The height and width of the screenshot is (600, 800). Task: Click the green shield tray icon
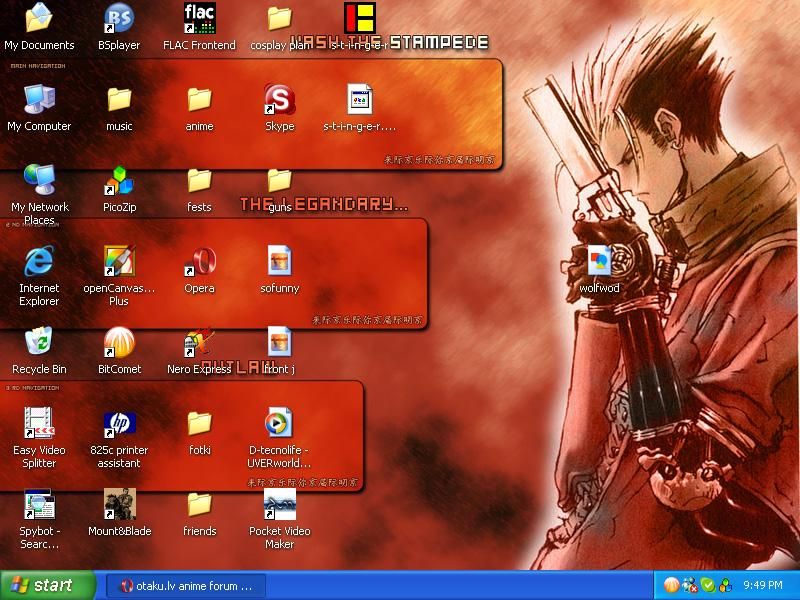(707, 585)
